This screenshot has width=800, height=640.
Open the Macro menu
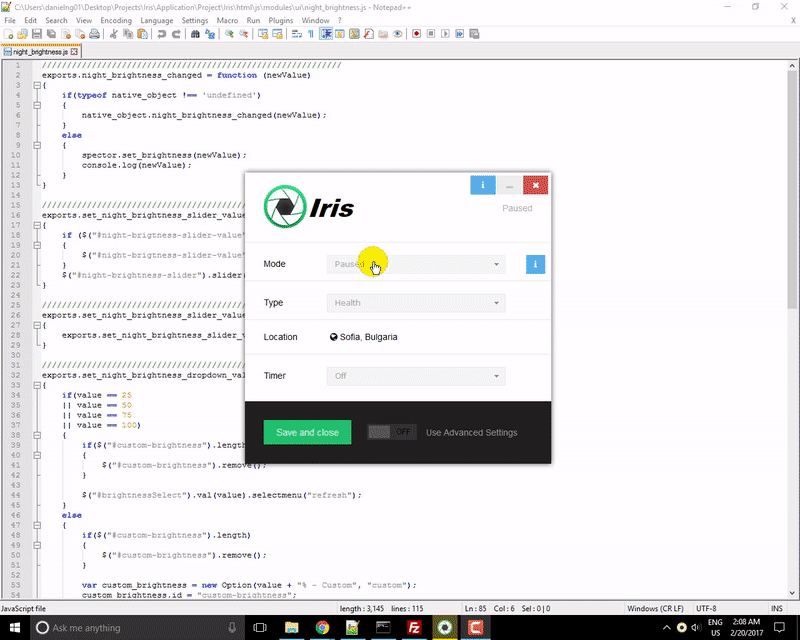[227, 20]
